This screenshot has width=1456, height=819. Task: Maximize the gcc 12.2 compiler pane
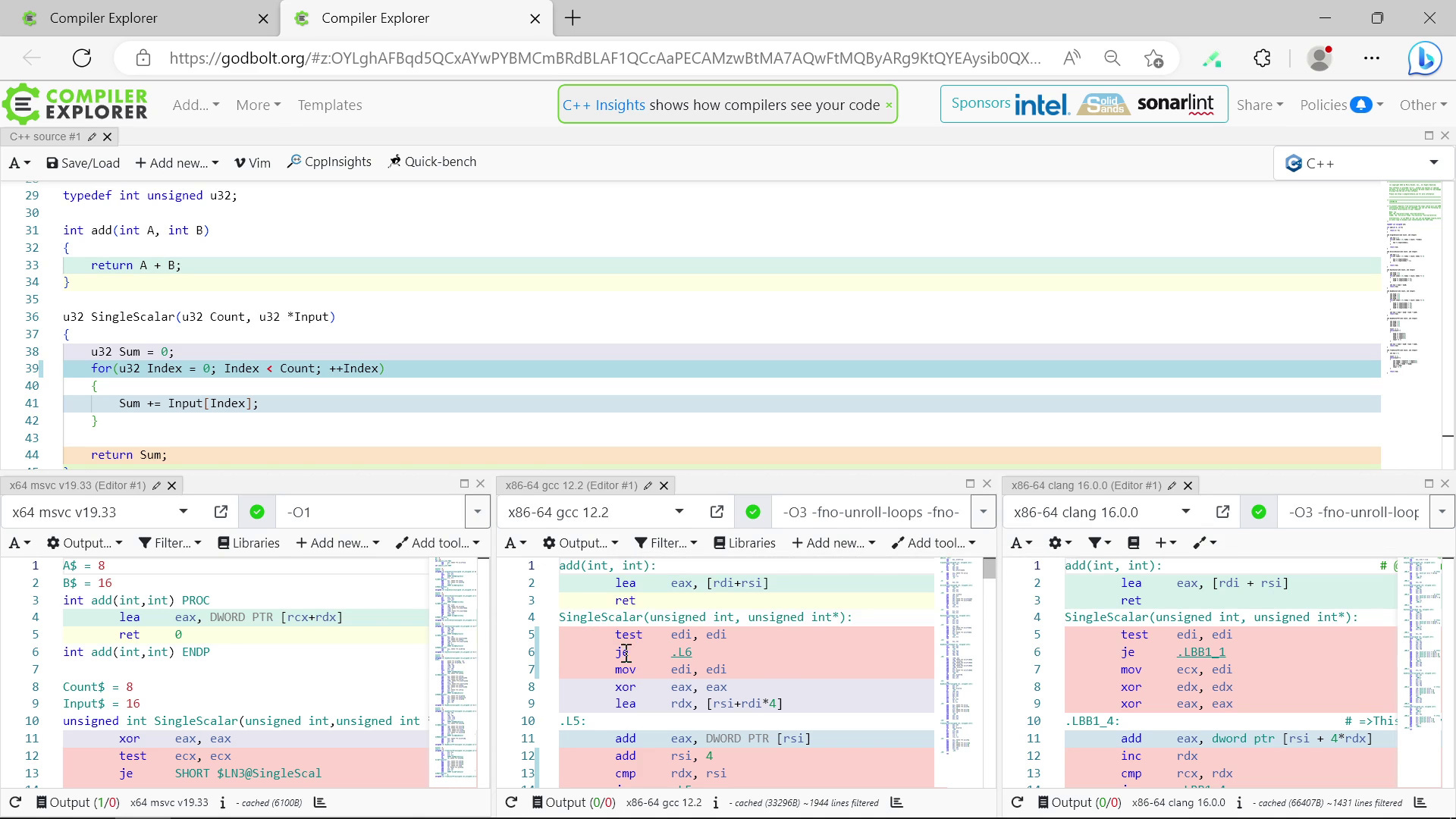coord(970,484)
